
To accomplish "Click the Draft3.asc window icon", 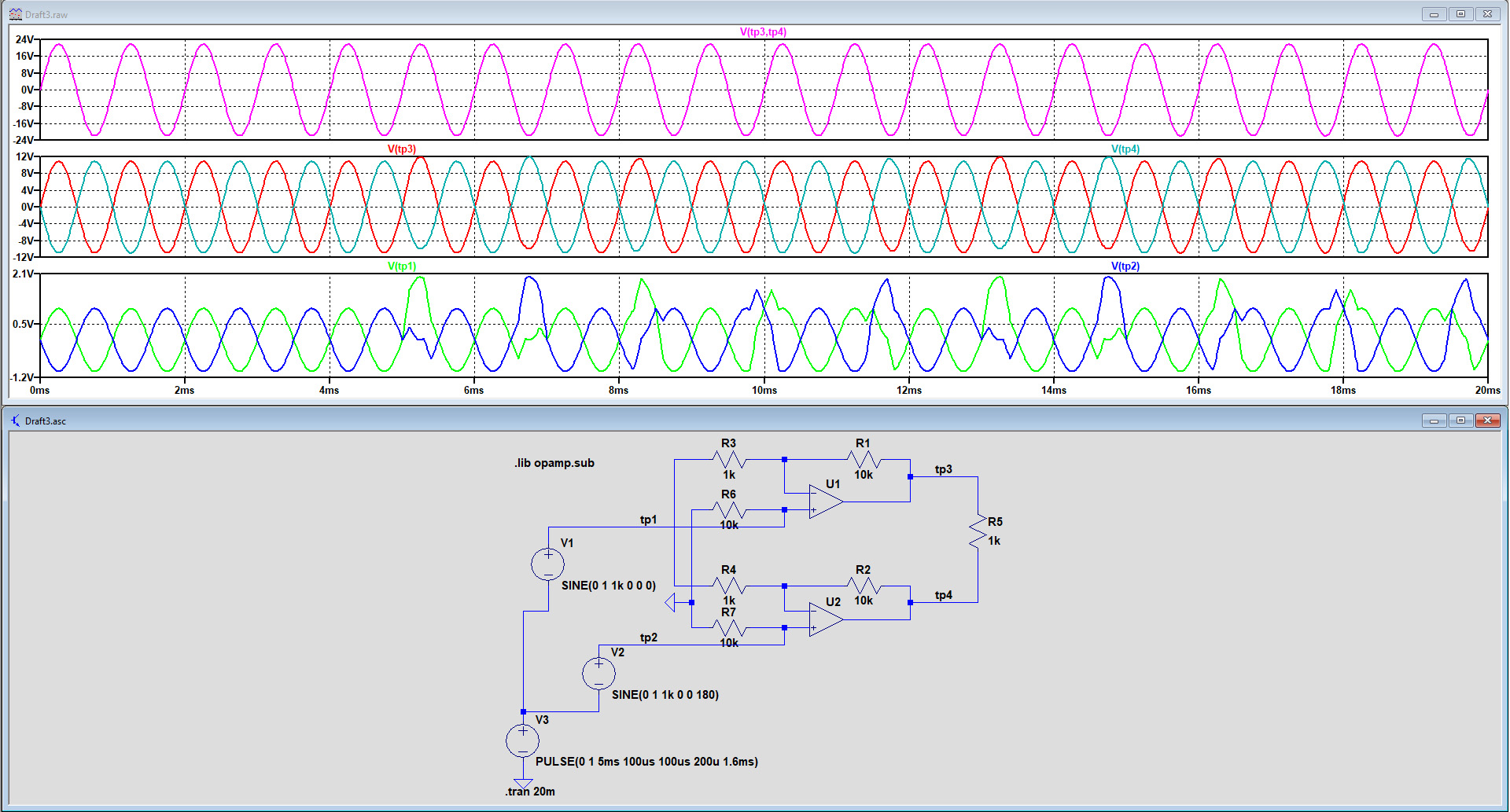I will click(x=15, y=421).
